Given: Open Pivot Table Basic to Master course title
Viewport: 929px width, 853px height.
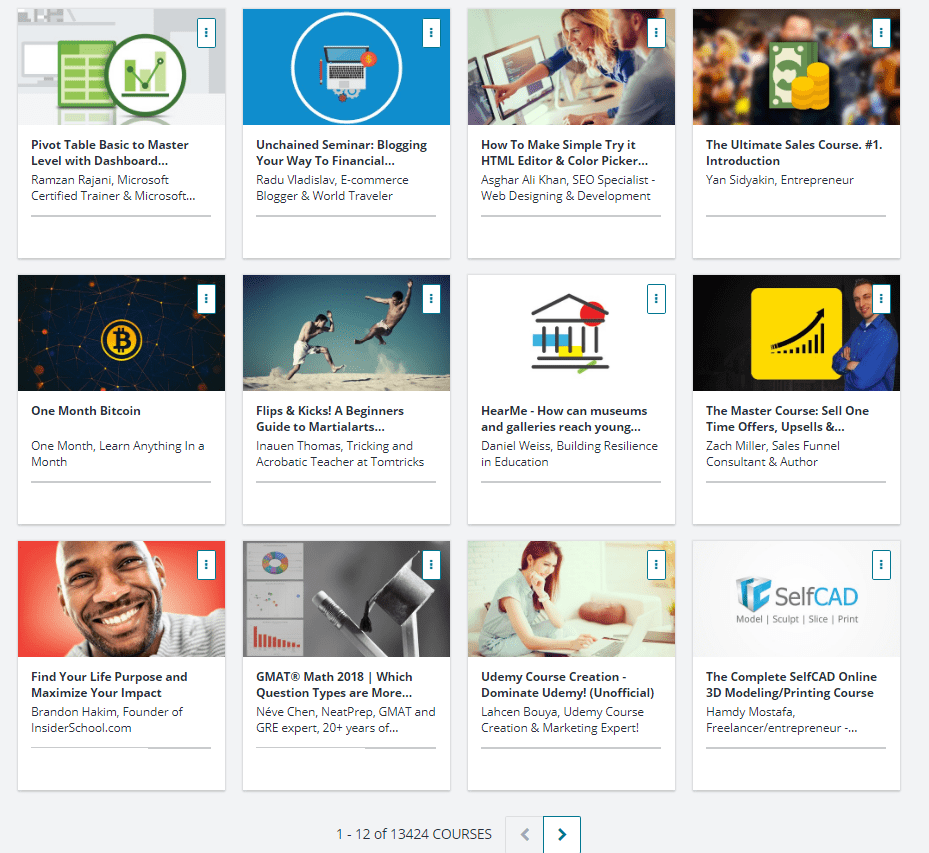Looking at the screenshot, I should pyautogui.click(x=110, y=153).
